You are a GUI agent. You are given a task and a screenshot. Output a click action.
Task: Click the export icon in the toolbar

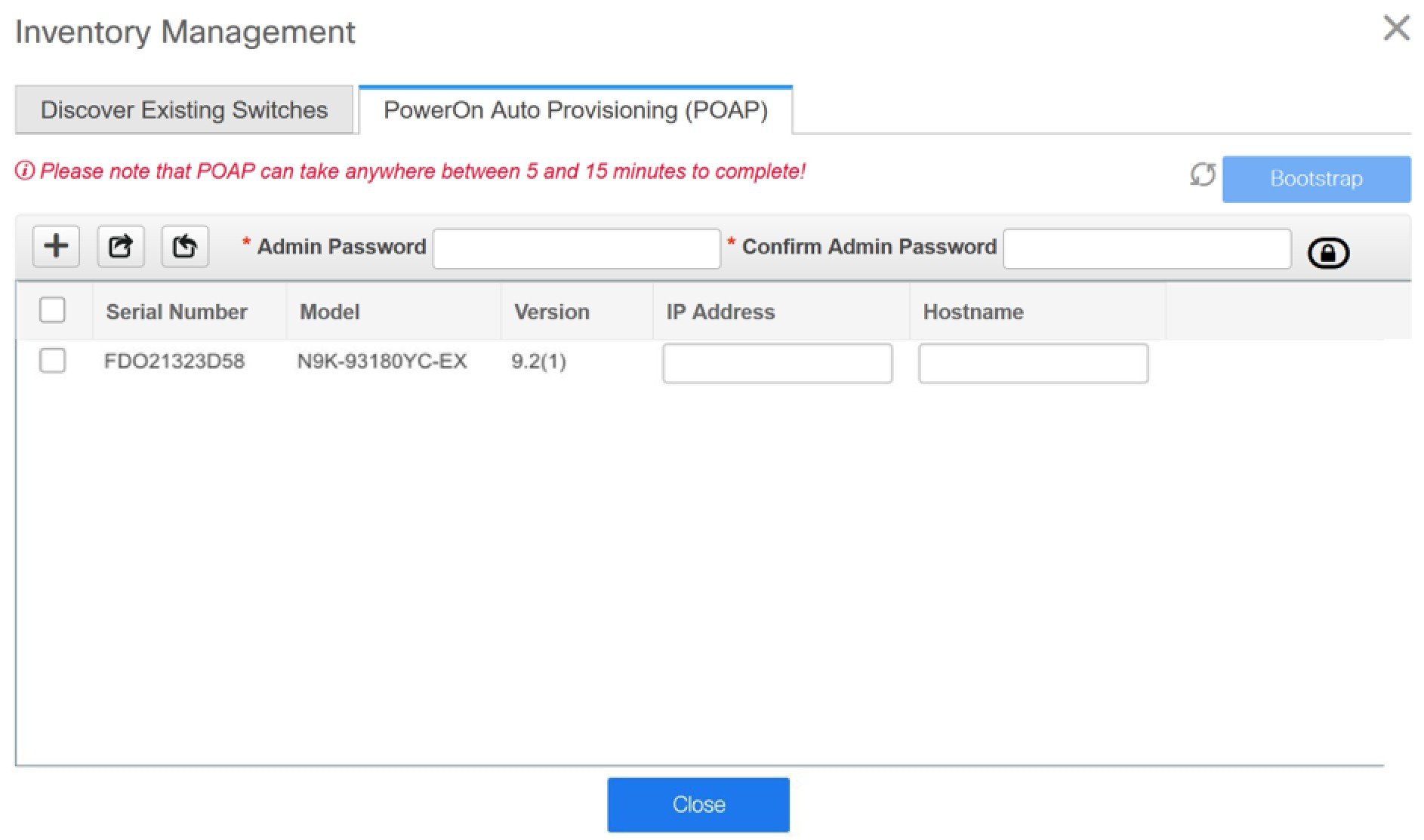pos(121,246)
